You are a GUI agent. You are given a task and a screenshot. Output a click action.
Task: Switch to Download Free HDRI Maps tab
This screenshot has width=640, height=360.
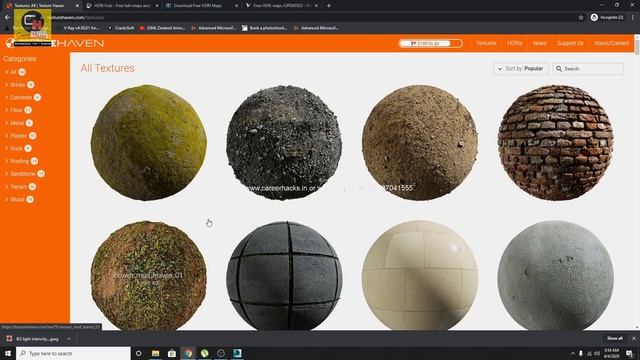198,6
